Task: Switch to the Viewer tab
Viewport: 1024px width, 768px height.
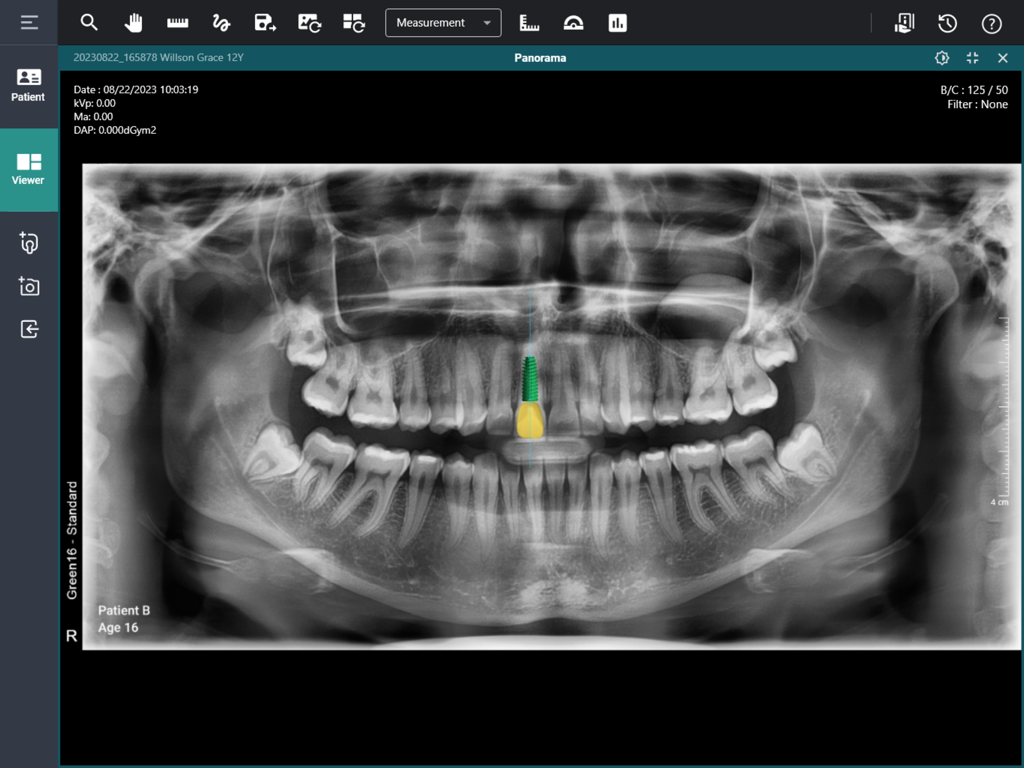Action: tap(29, 168)
